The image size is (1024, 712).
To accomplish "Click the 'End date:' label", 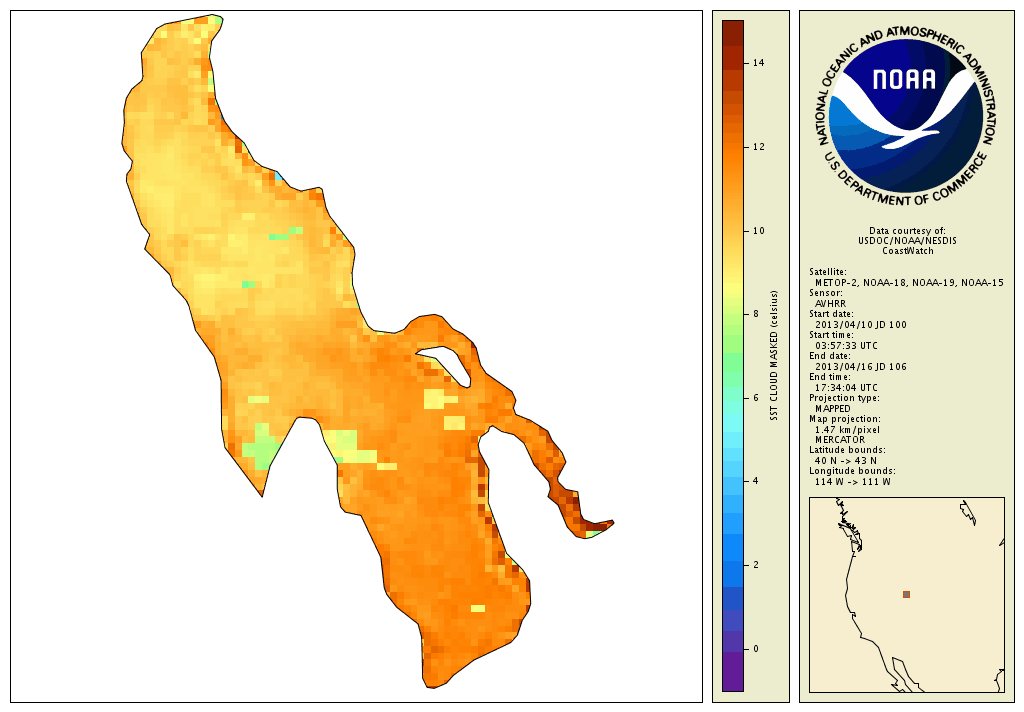I will [829, 356].
